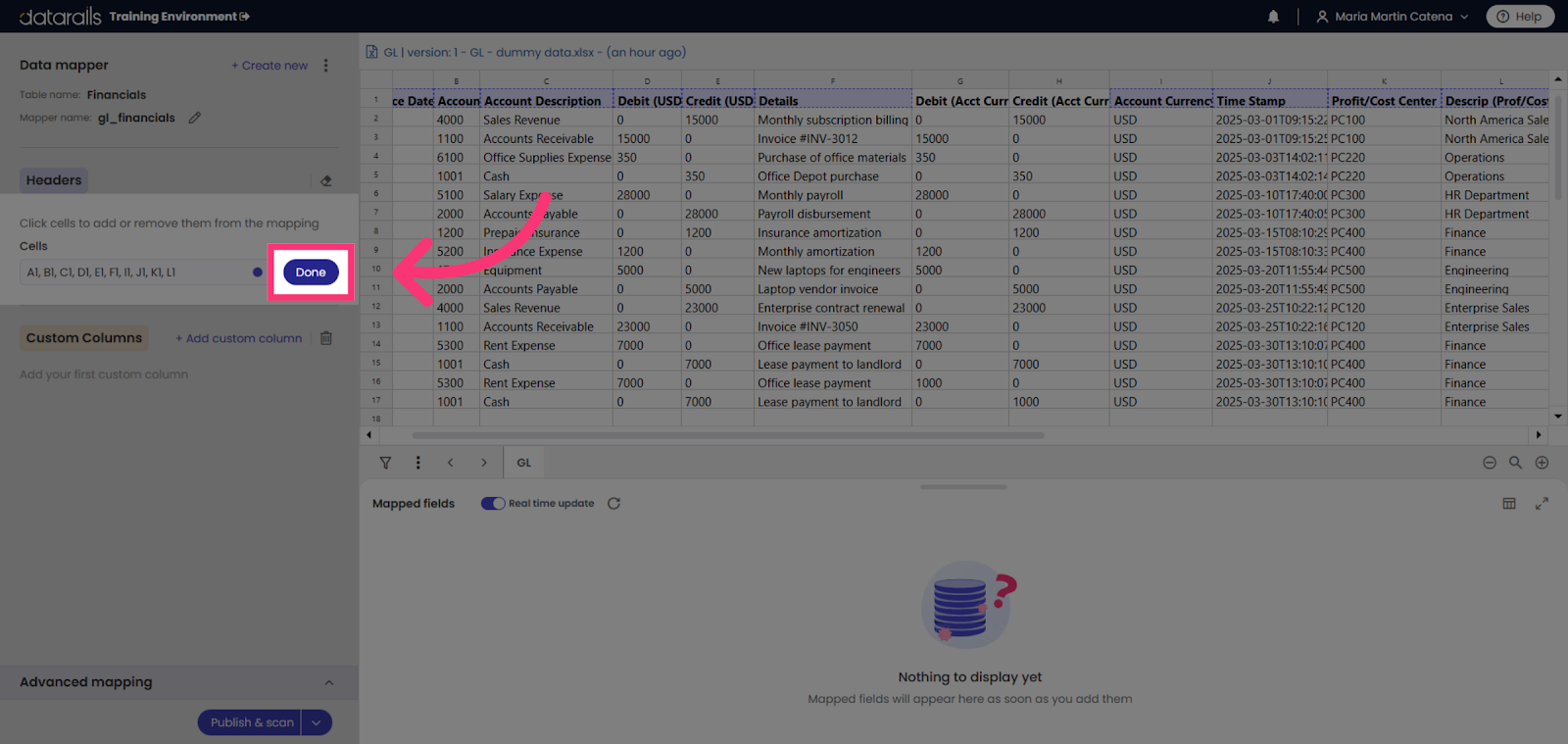Click the horizontal scrollbar under the spreadsheet
Image resolution: width=1568 pixels, height=744 pixels.
[728, 435]
